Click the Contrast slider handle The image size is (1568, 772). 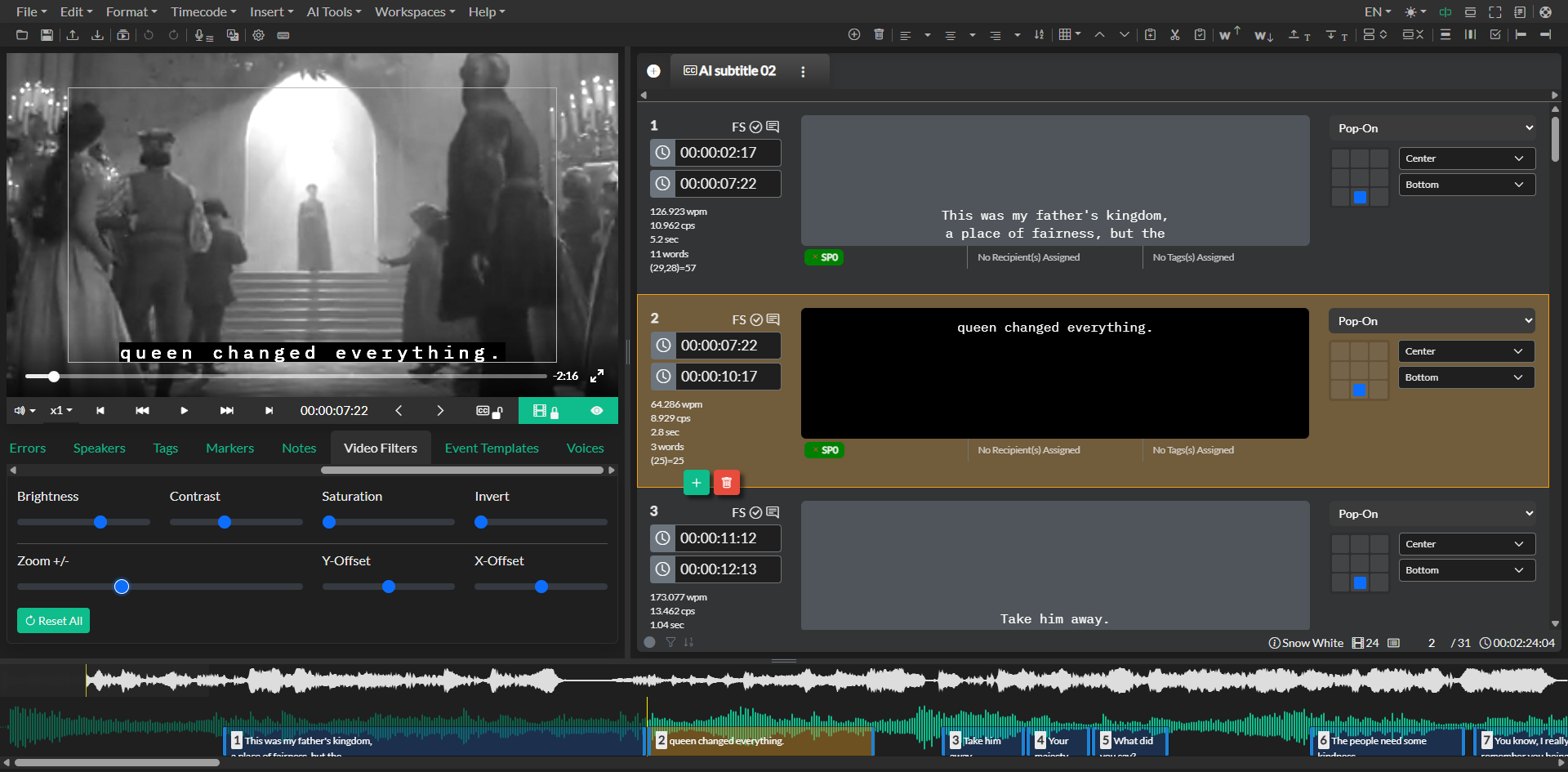[x=225, y=522]
